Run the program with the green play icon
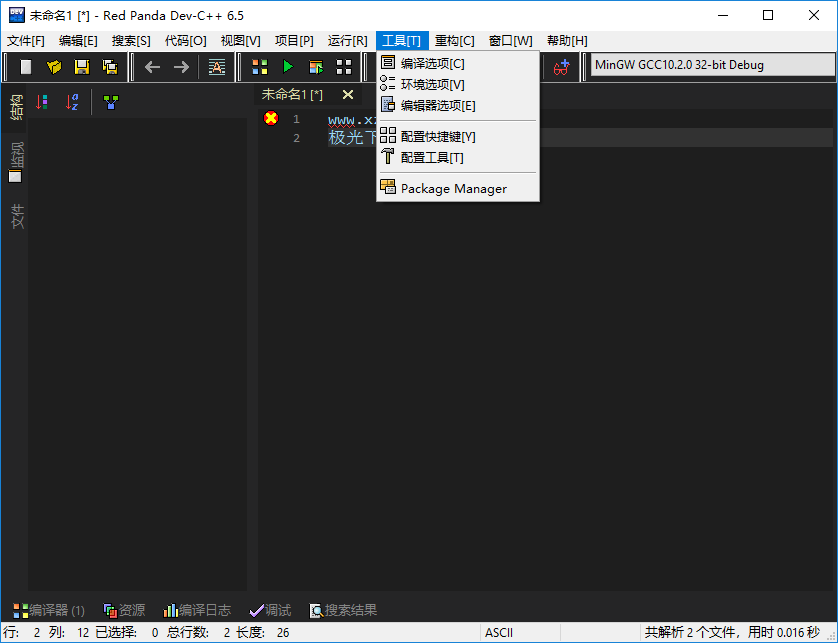This screenshot has width=838, height=643. pos(287,66)
